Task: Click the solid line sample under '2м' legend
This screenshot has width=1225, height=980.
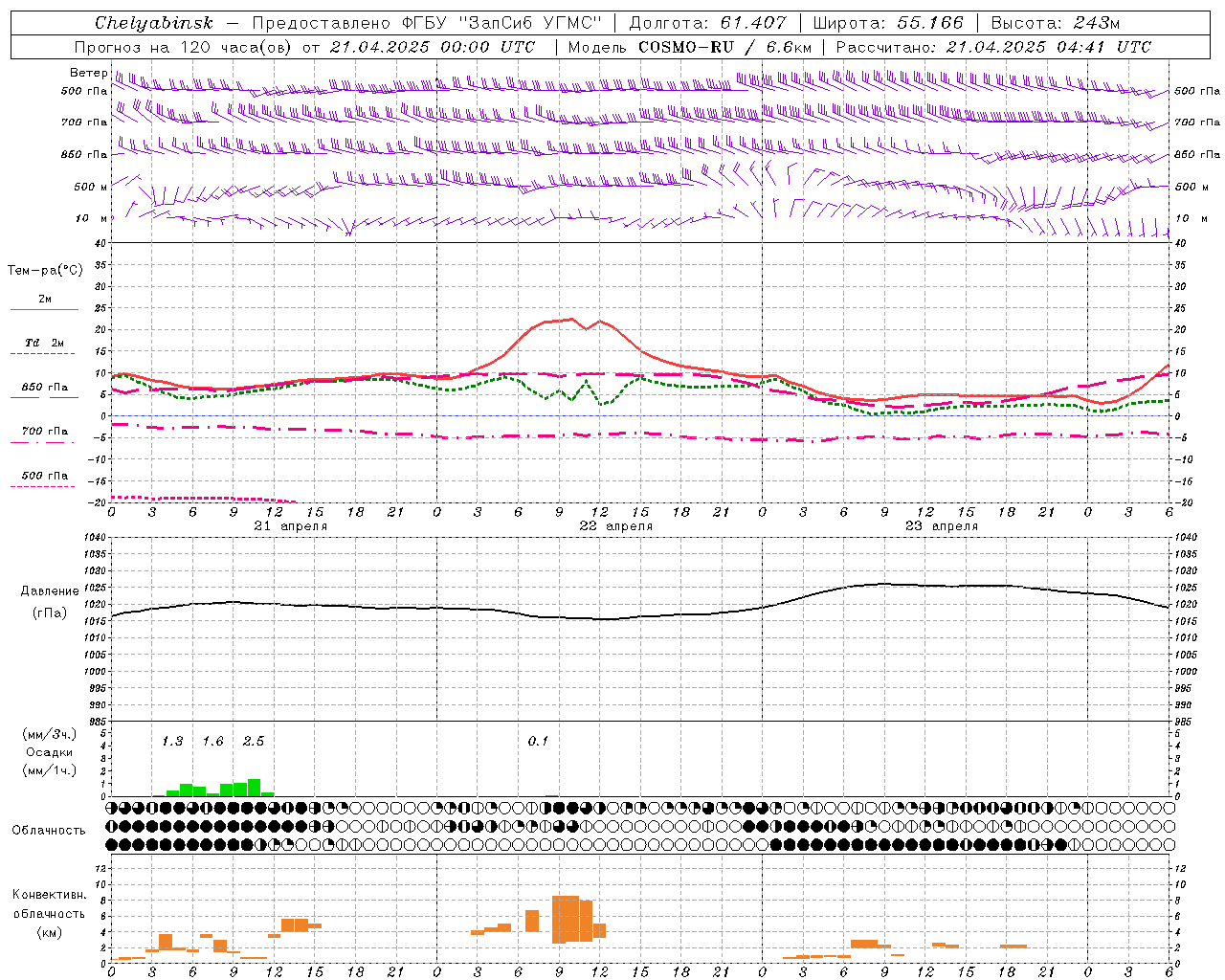Action: (x=44, y=309)
